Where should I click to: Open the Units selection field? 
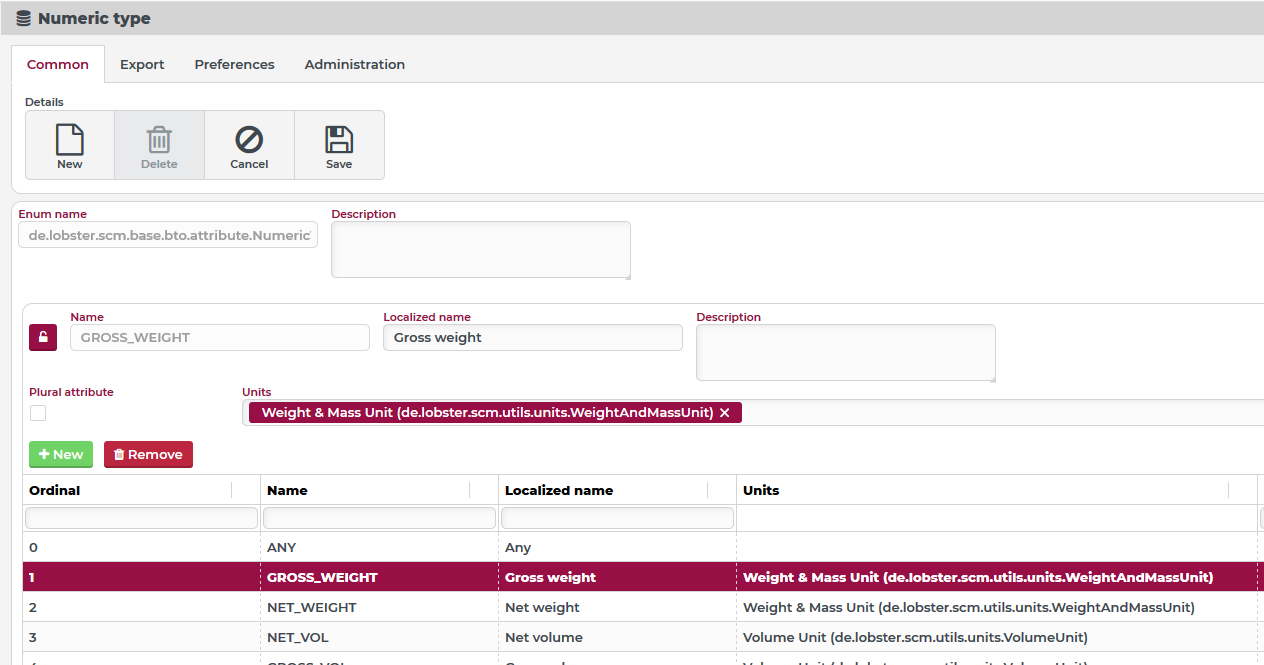(x=1000, y=413)
